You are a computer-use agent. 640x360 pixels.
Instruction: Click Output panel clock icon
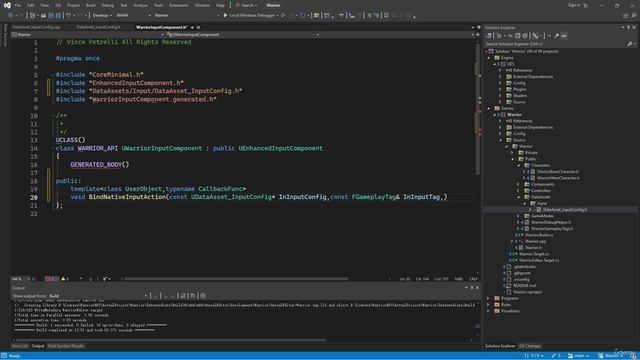[203, 296]
